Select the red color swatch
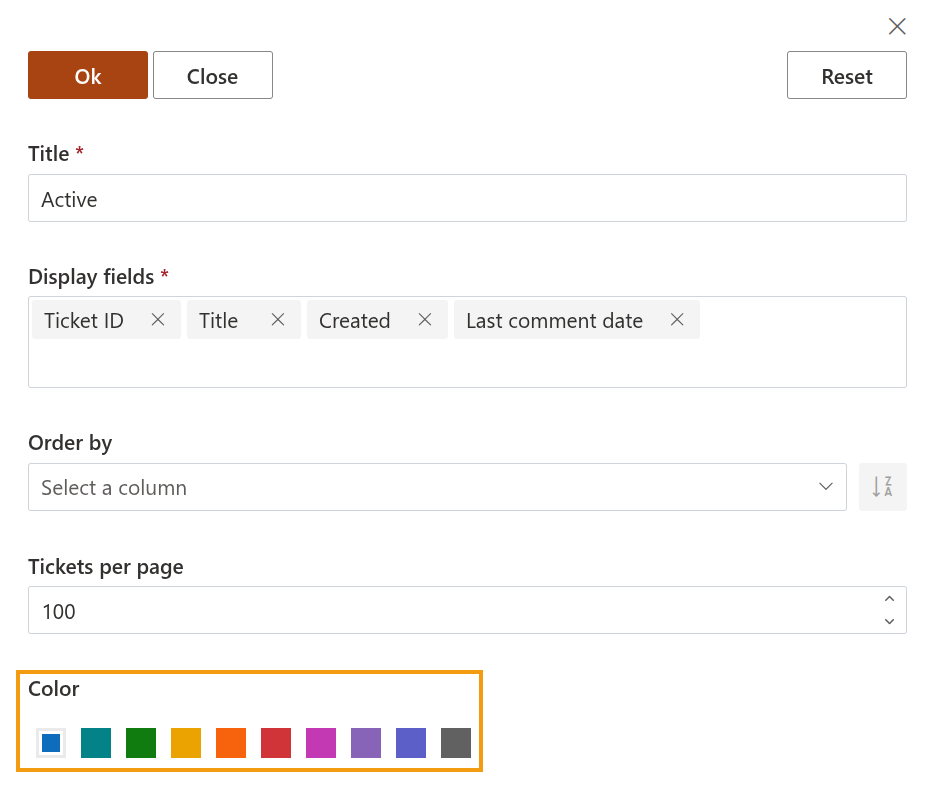Screen dimensions: 936x795 [276, 742]
